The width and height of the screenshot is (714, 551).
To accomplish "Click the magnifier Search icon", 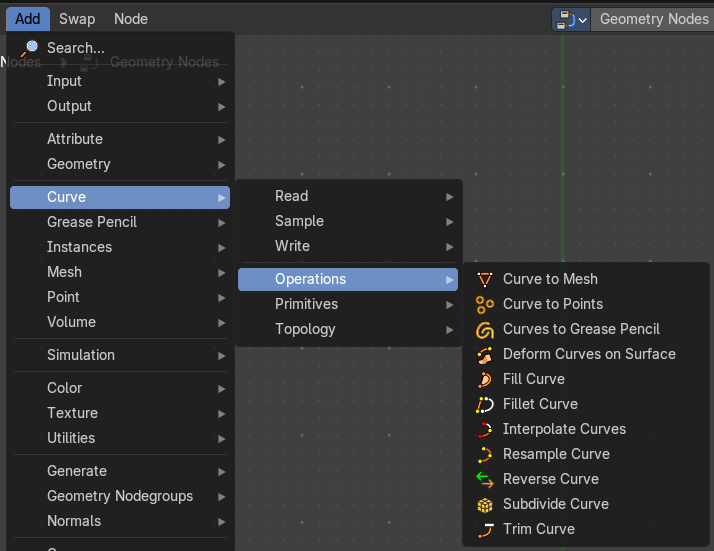I will pyautogui.click(x=29, y=48).
